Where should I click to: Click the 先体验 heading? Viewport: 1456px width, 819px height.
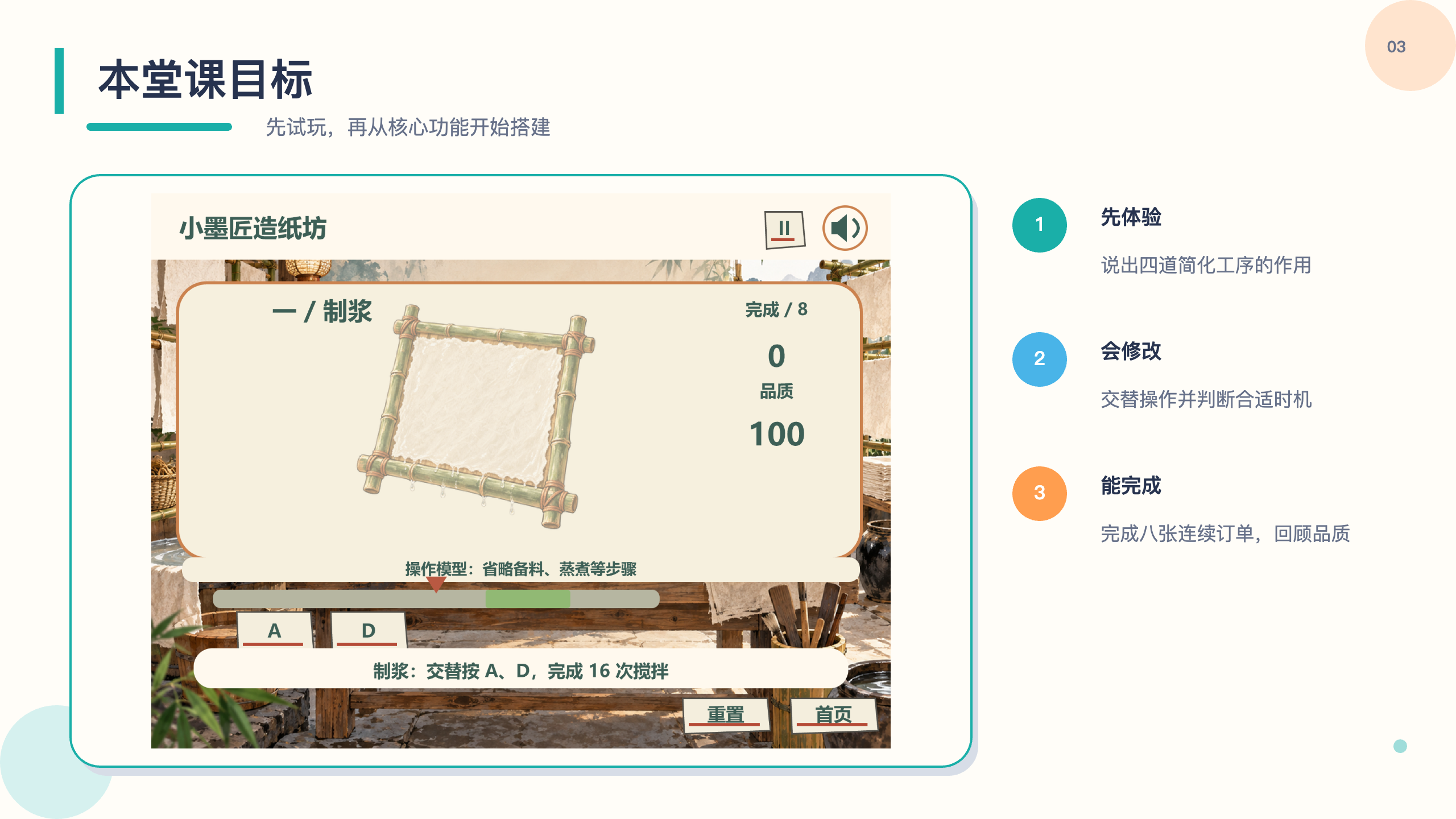1131,217
